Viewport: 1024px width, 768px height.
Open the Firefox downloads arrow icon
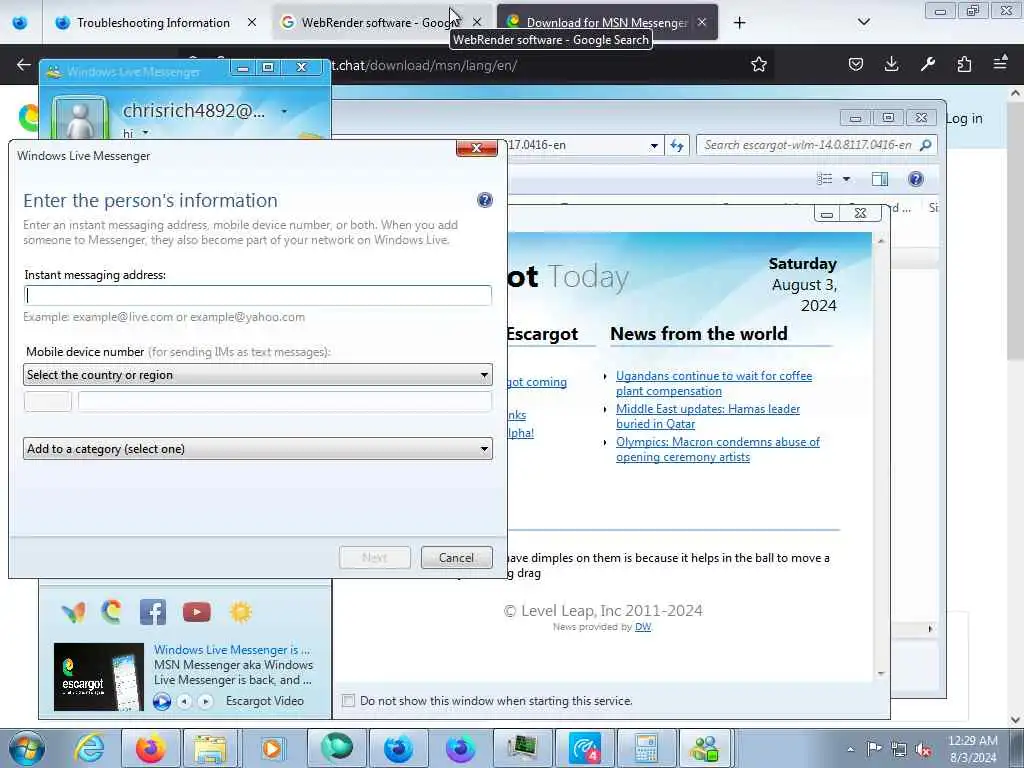(x=891, y=64)
